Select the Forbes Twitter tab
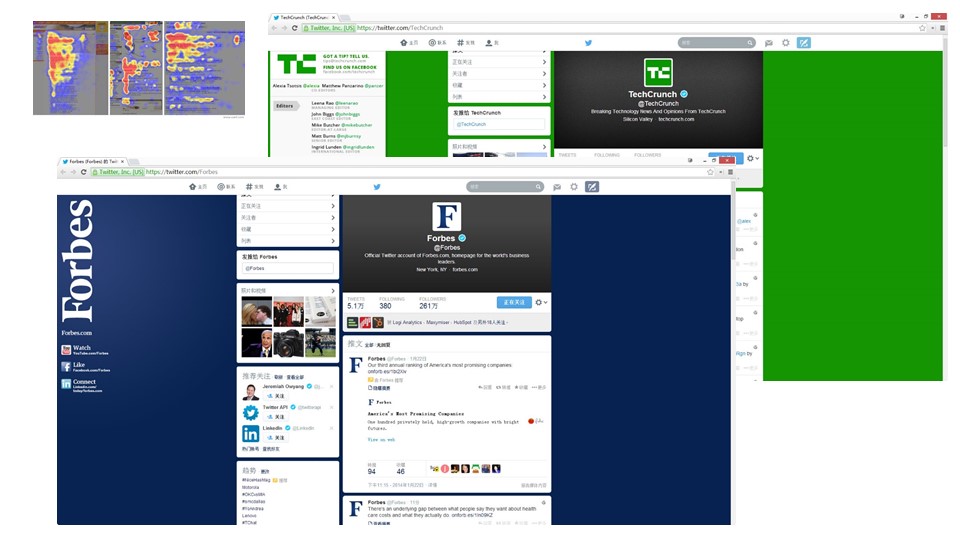This screenshot has width=960, height=540. coord(93,162)
